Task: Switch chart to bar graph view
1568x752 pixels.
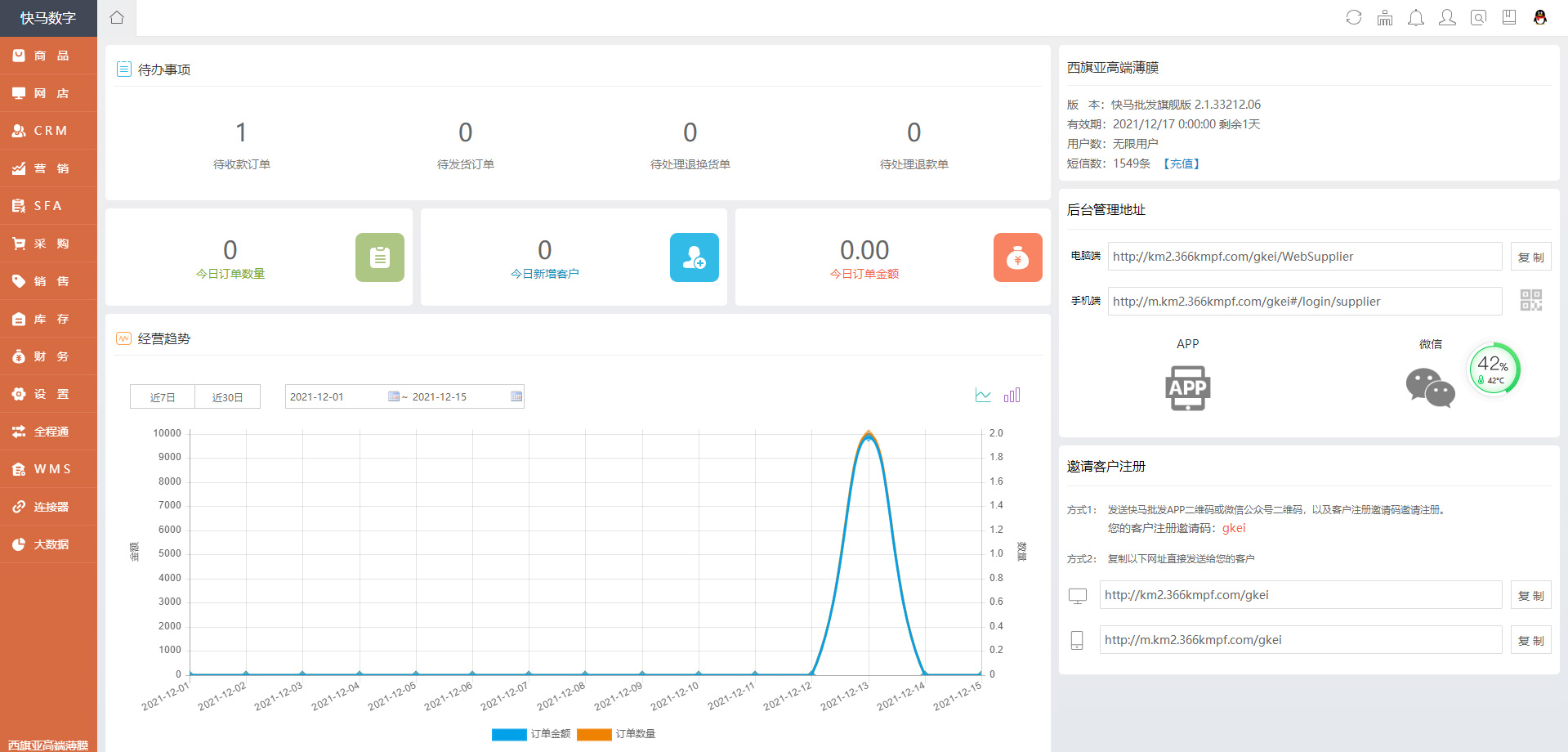Action: point(1012,396)
